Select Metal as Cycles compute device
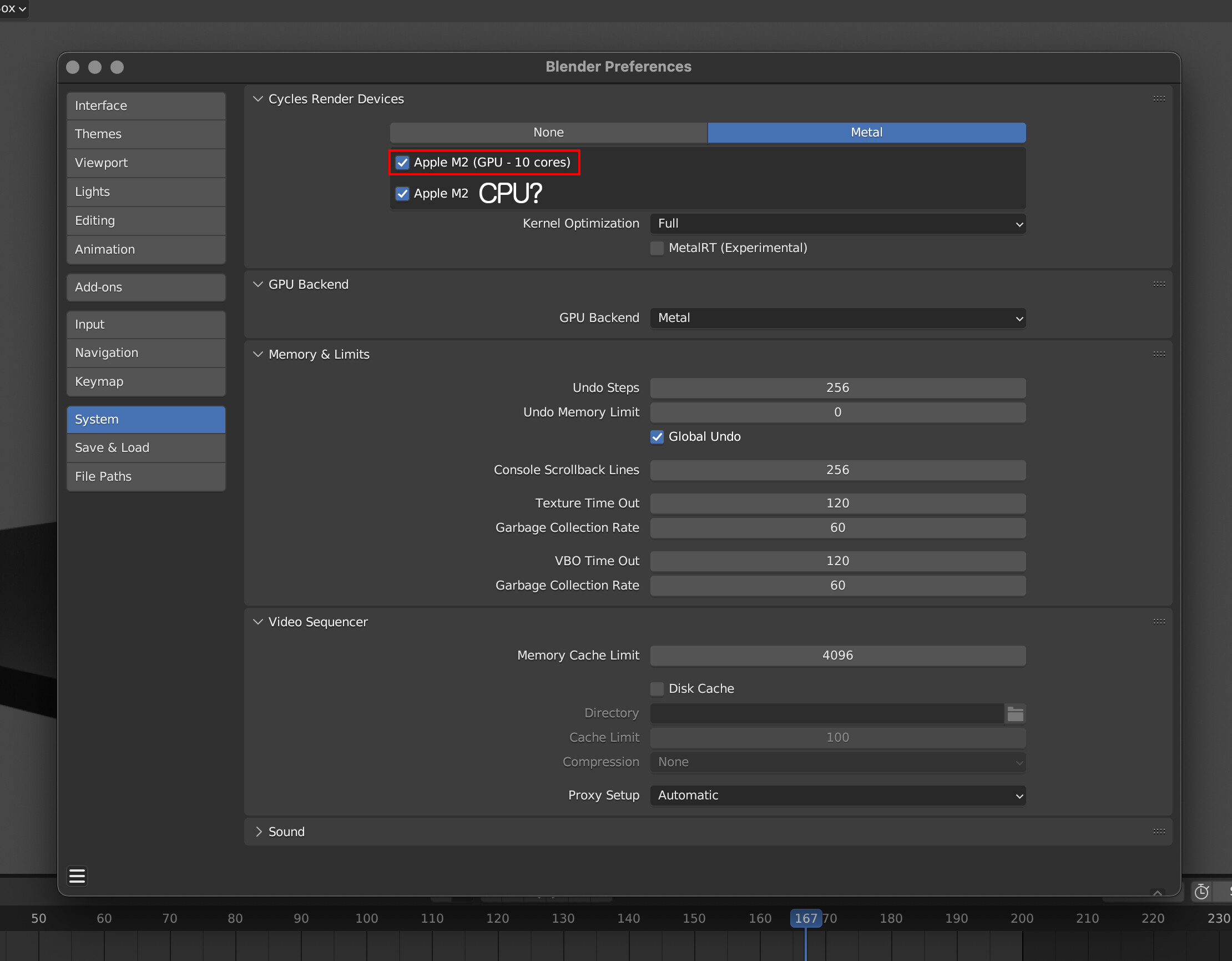The image size is (1232, 961). (866, 133)
